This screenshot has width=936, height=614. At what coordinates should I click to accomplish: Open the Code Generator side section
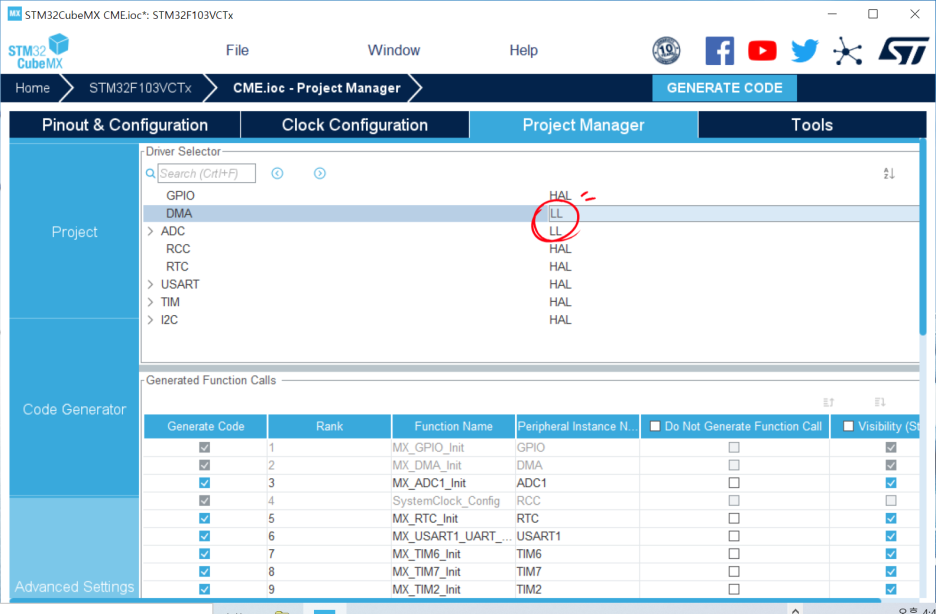point(74,409)
